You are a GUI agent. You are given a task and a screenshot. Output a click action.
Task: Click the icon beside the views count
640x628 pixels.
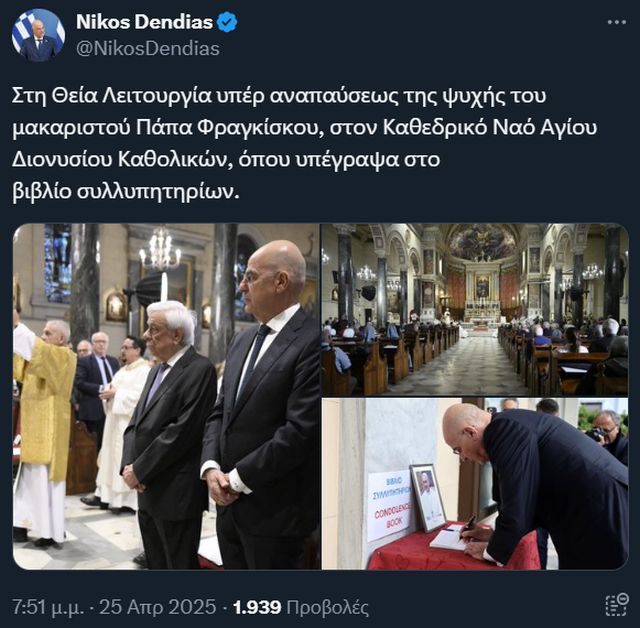616,605
